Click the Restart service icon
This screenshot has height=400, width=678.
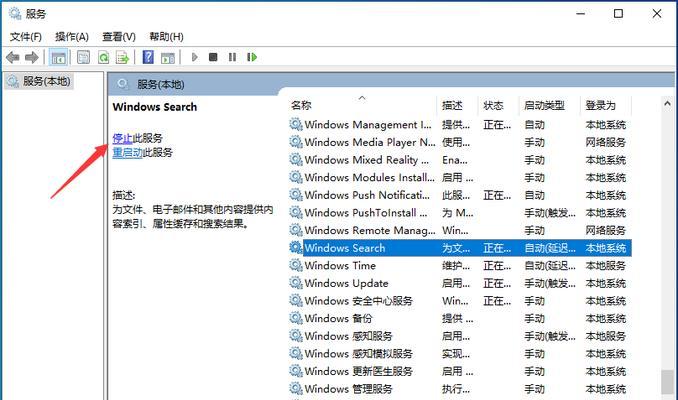coord(252,57)
